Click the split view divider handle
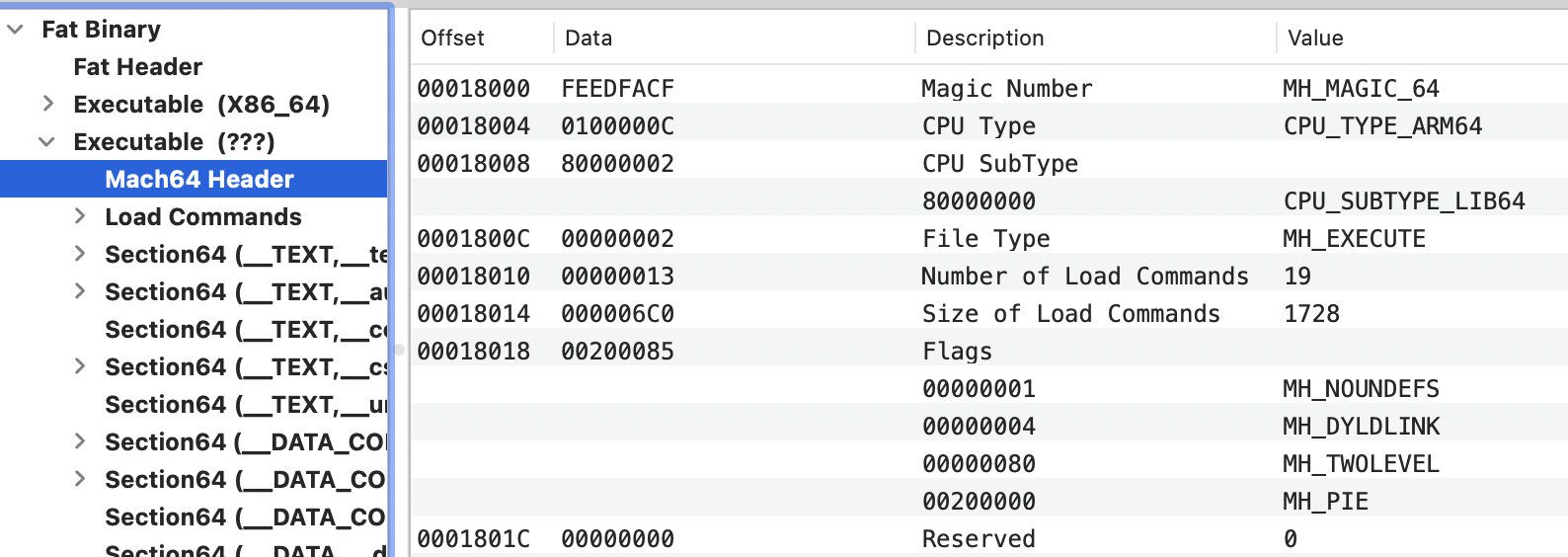Viewport: 1568px width, 557px height. tap(399, 349)
